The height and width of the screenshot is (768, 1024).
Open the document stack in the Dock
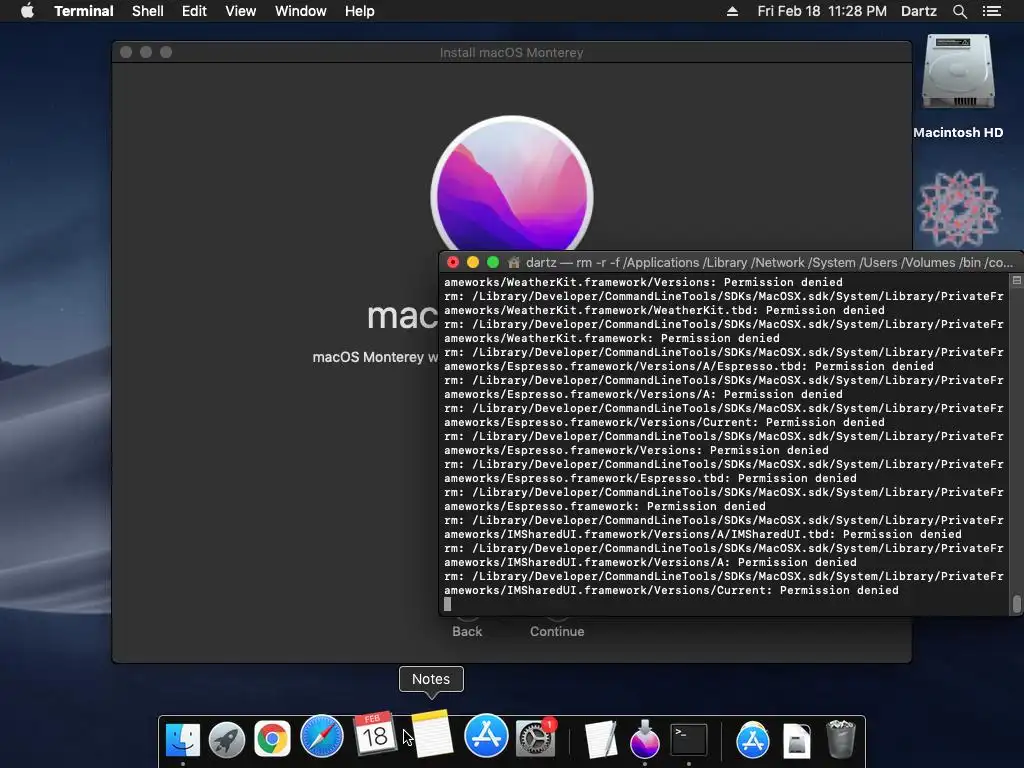pyautogui.click(x=797, y=741)
